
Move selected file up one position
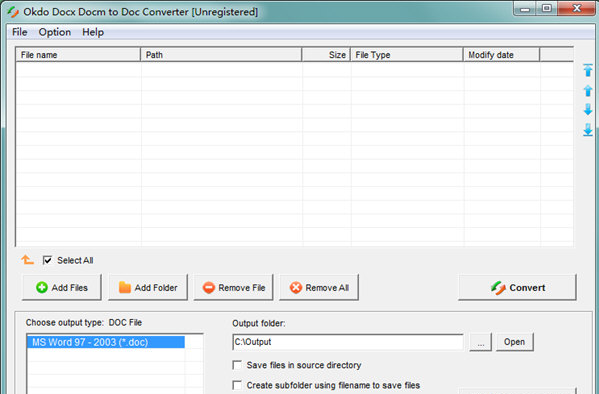[x=588, y=91]
